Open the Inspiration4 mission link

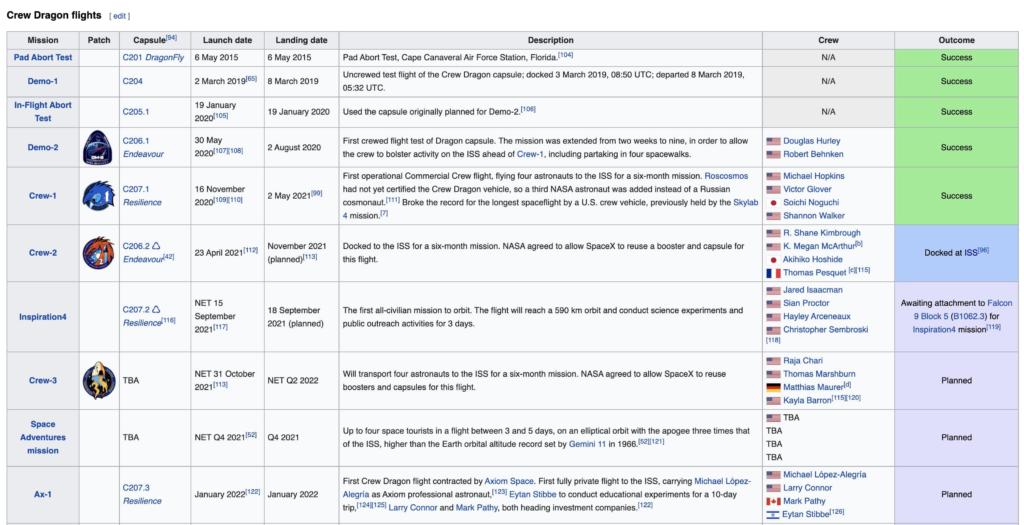pyautogui.click(x=43, y=316)
